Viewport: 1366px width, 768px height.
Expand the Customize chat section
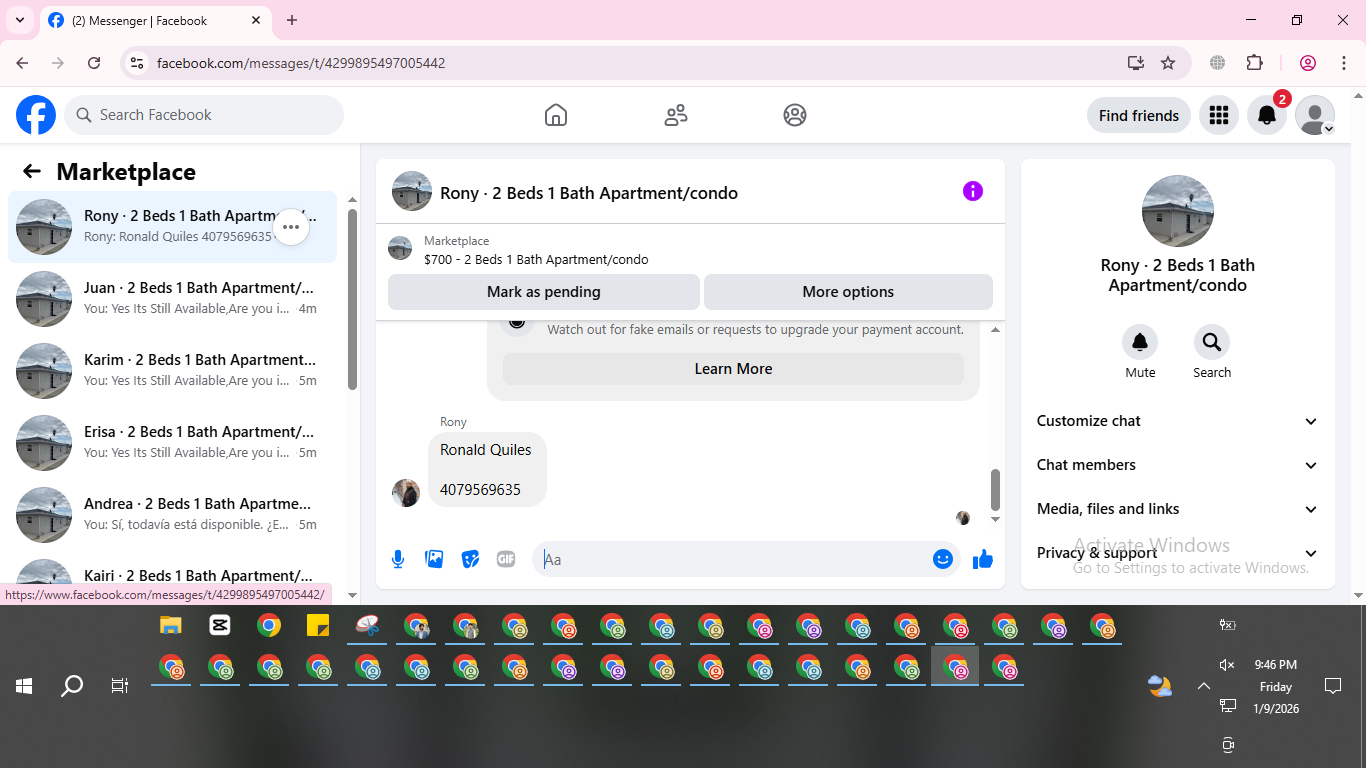point(1178,421)
